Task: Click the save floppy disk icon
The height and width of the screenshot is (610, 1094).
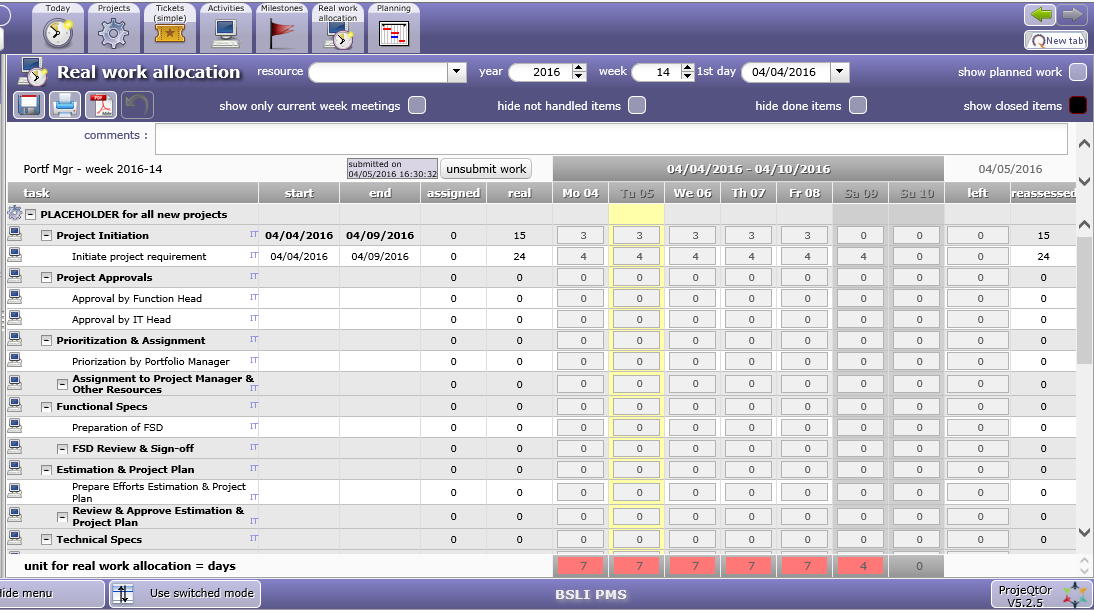Action: 29,105
